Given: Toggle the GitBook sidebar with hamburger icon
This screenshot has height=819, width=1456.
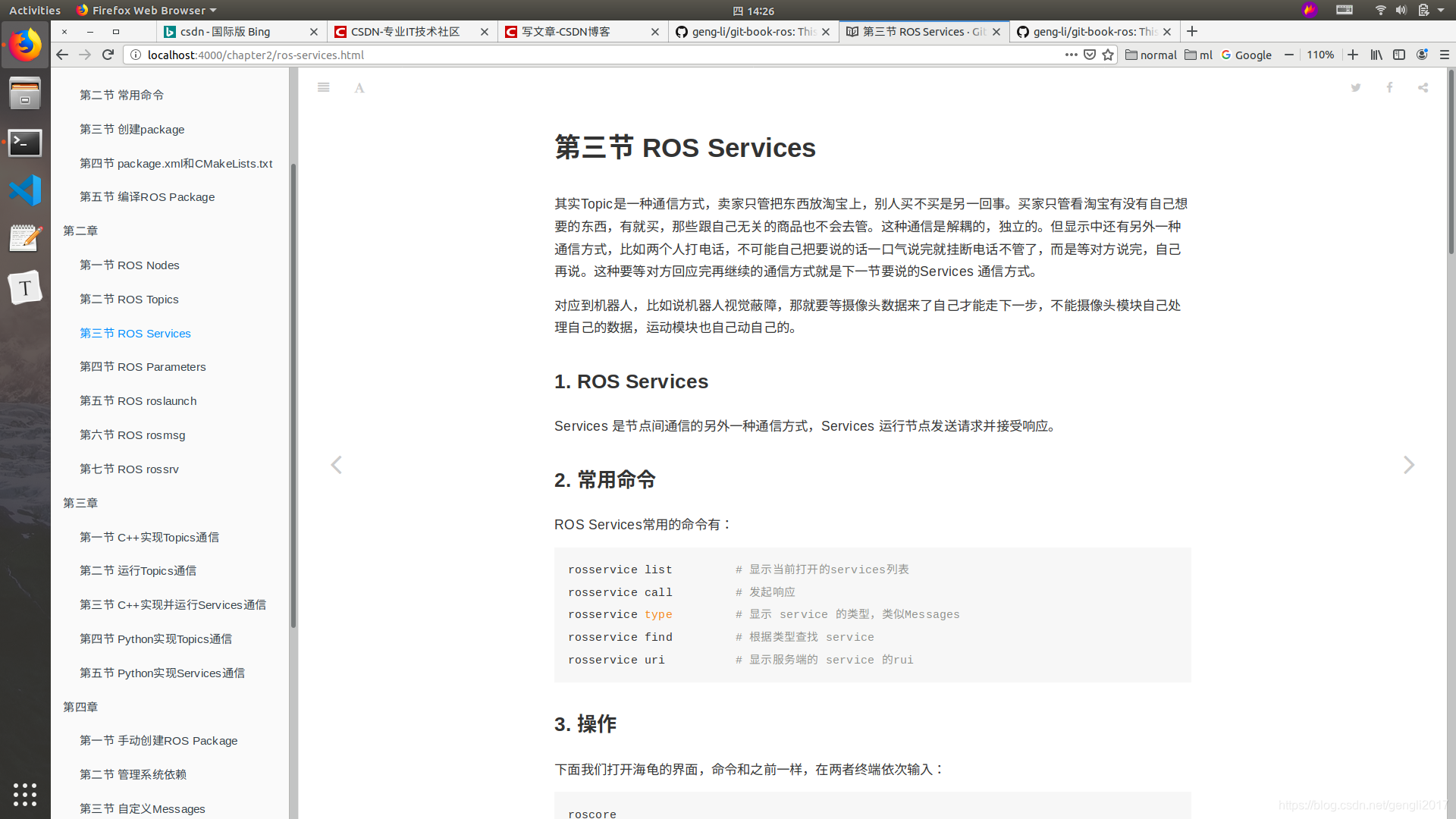Looking at the screenshot, I should pyautogui.click(x=323, y=87).
